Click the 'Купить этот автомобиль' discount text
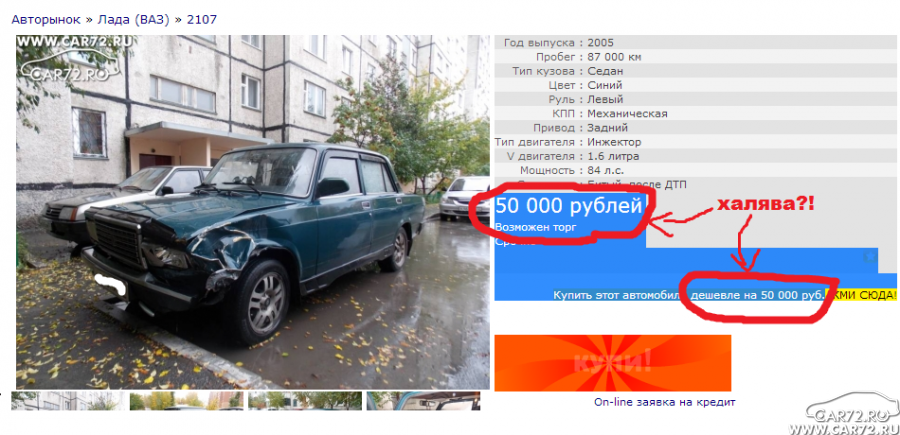 [689, 295]
